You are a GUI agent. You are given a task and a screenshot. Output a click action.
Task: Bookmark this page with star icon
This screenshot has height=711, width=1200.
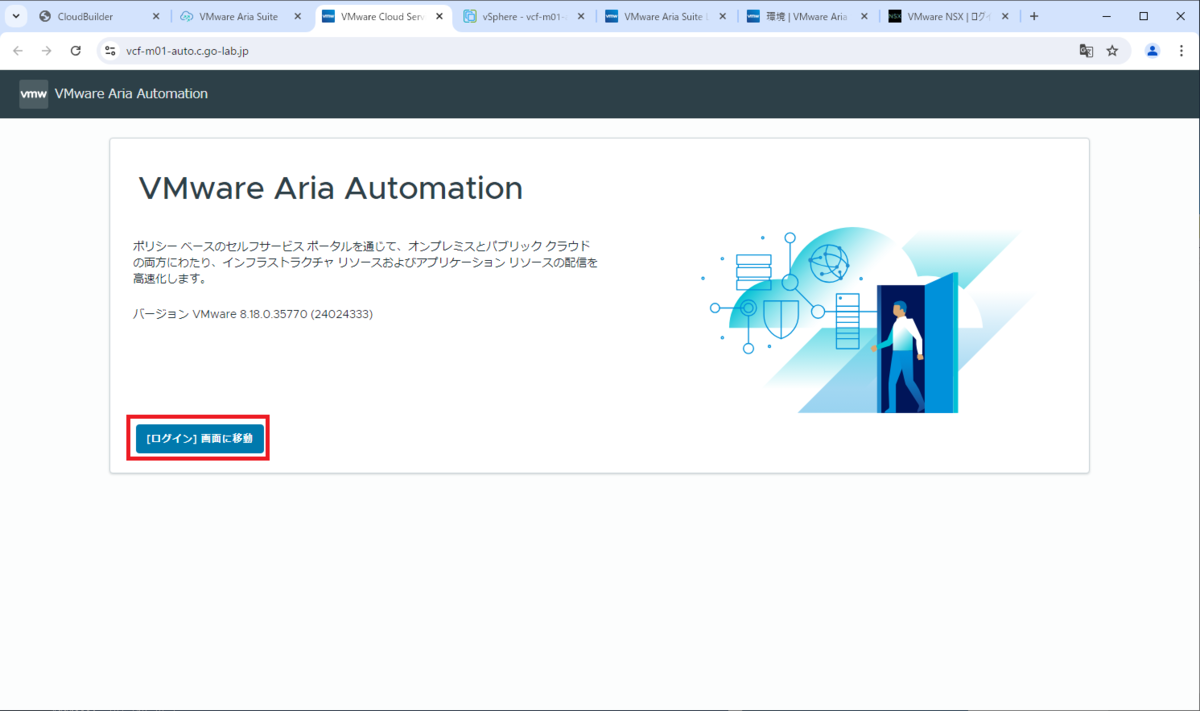pyautogui.click(x=1112, y=51)
